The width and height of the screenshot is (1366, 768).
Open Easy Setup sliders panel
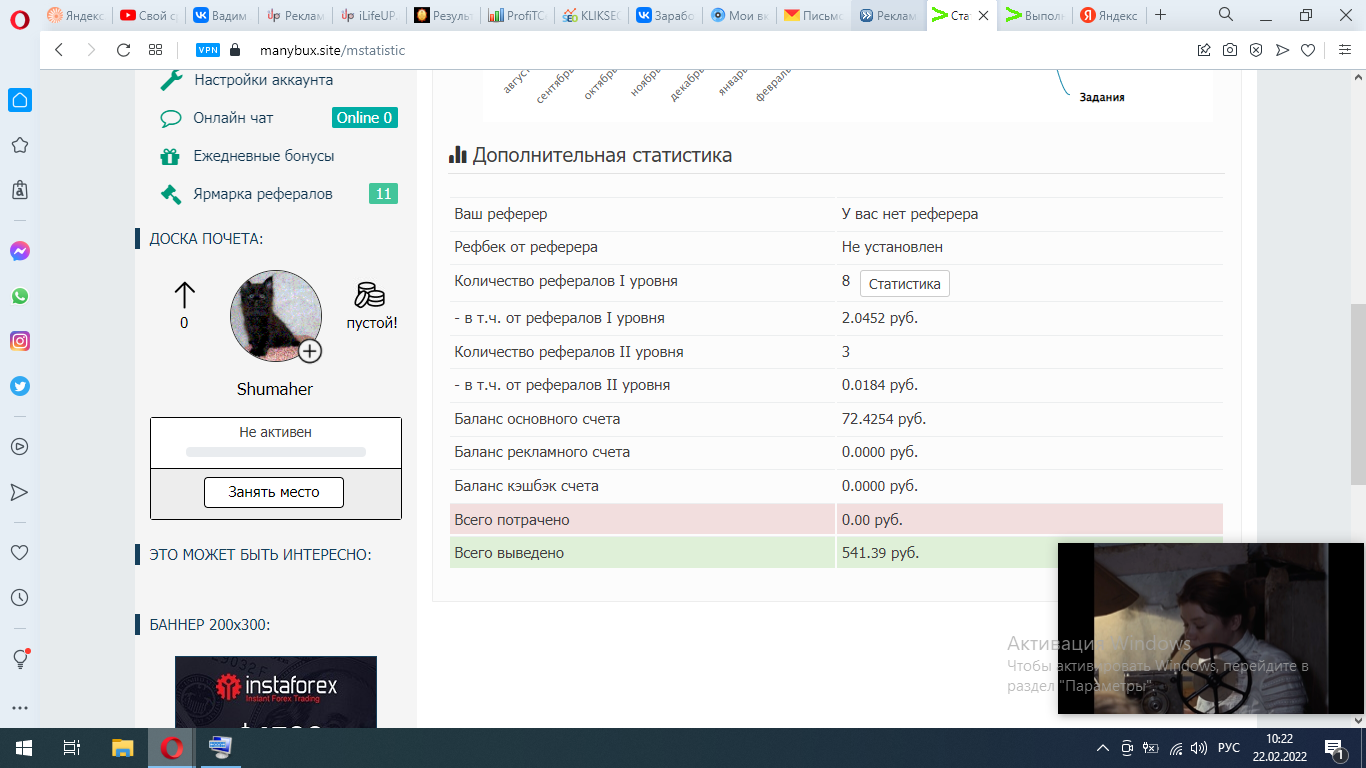(1344, 50)
